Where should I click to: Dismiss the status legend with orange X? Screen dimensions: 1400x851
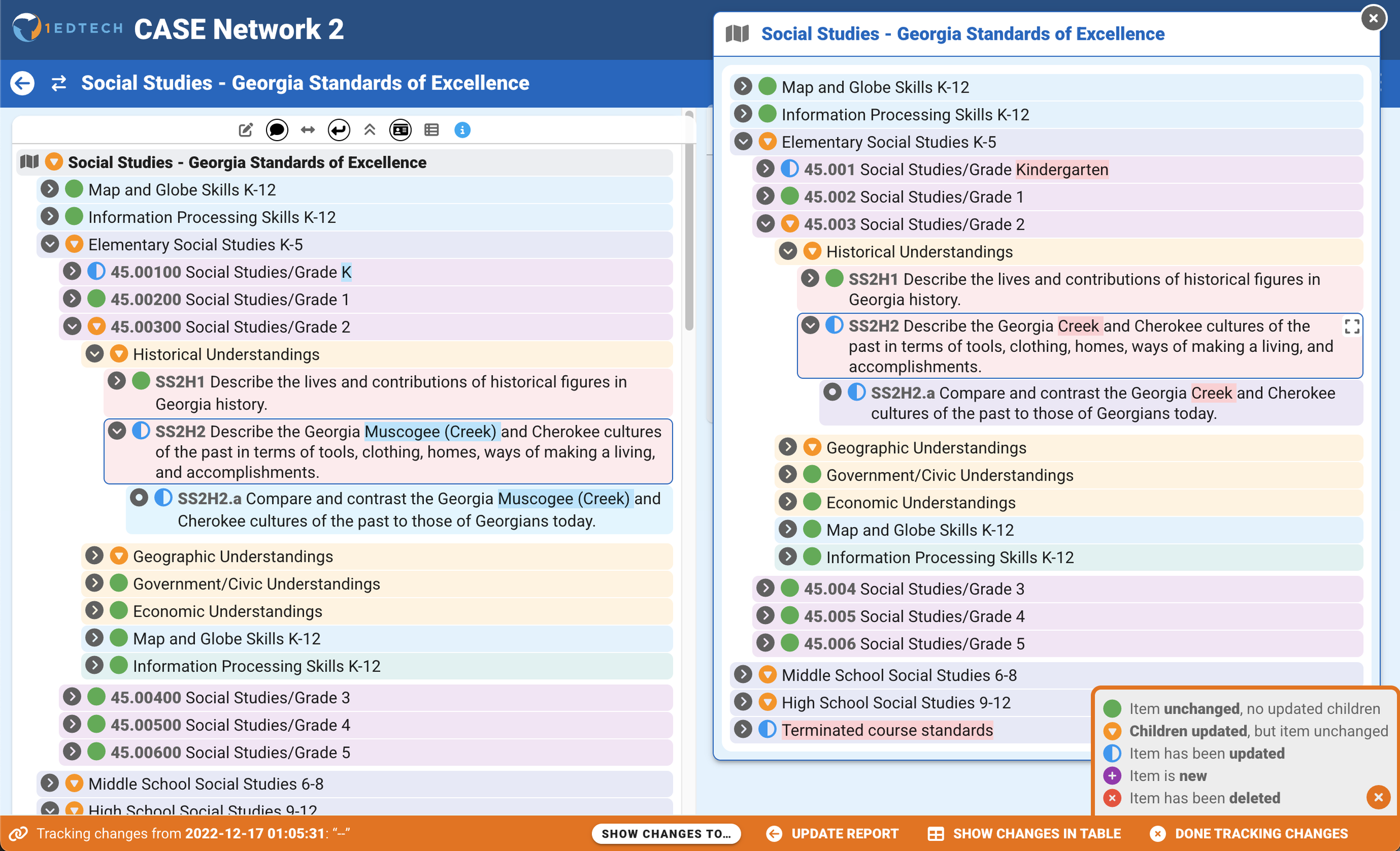1378,798
